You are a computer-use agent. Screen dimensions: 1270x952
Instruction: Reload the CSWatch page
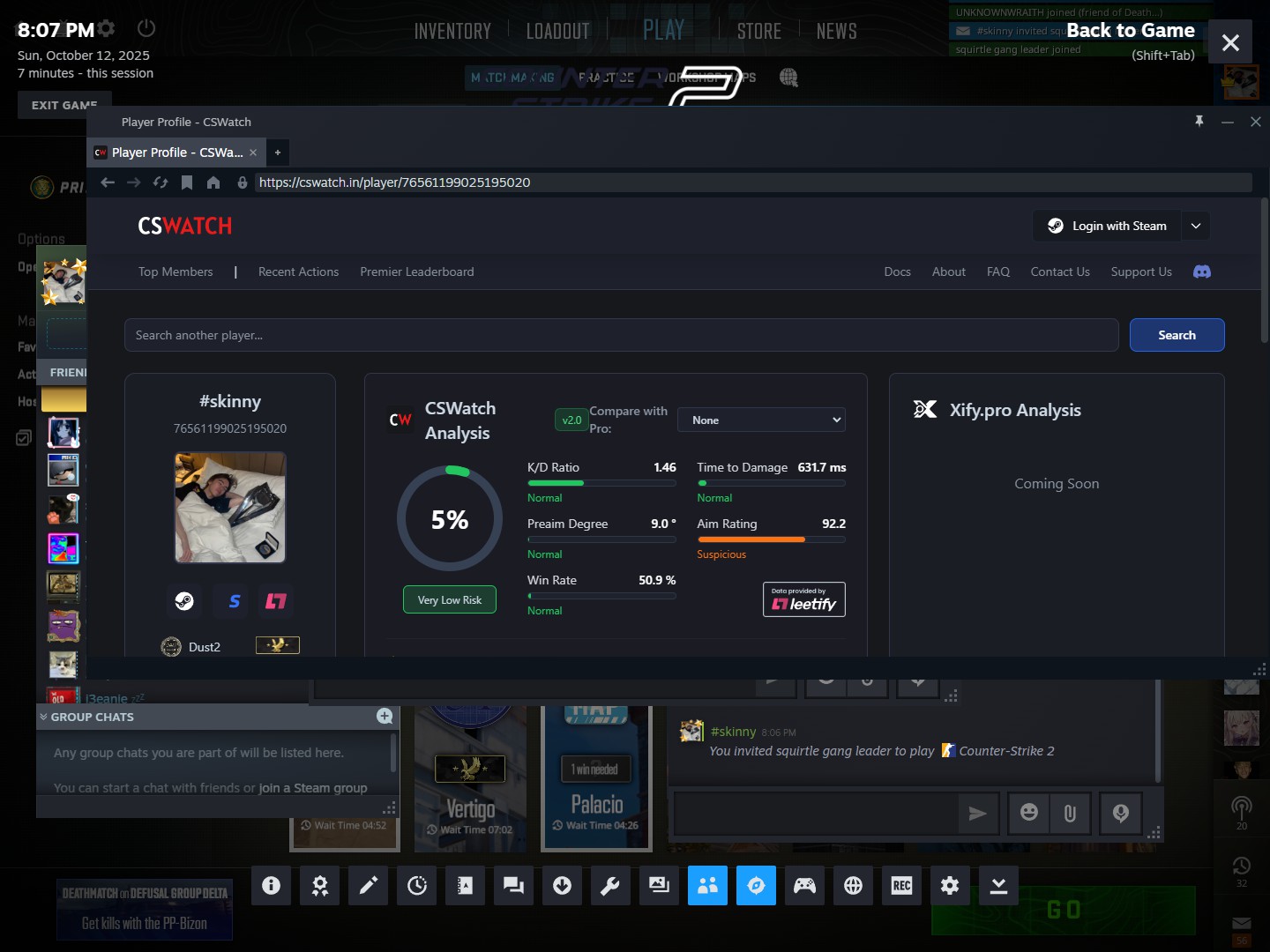pyautogui.click(x=161, y=182)
